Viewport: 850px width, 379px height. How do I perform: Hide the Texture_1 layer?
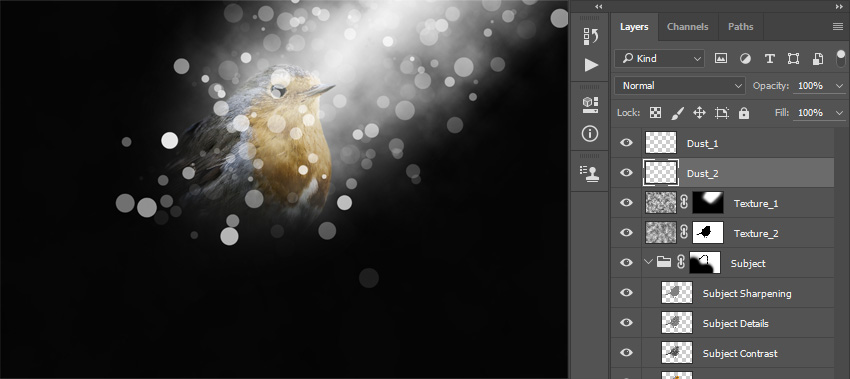[x=626, y=203]
